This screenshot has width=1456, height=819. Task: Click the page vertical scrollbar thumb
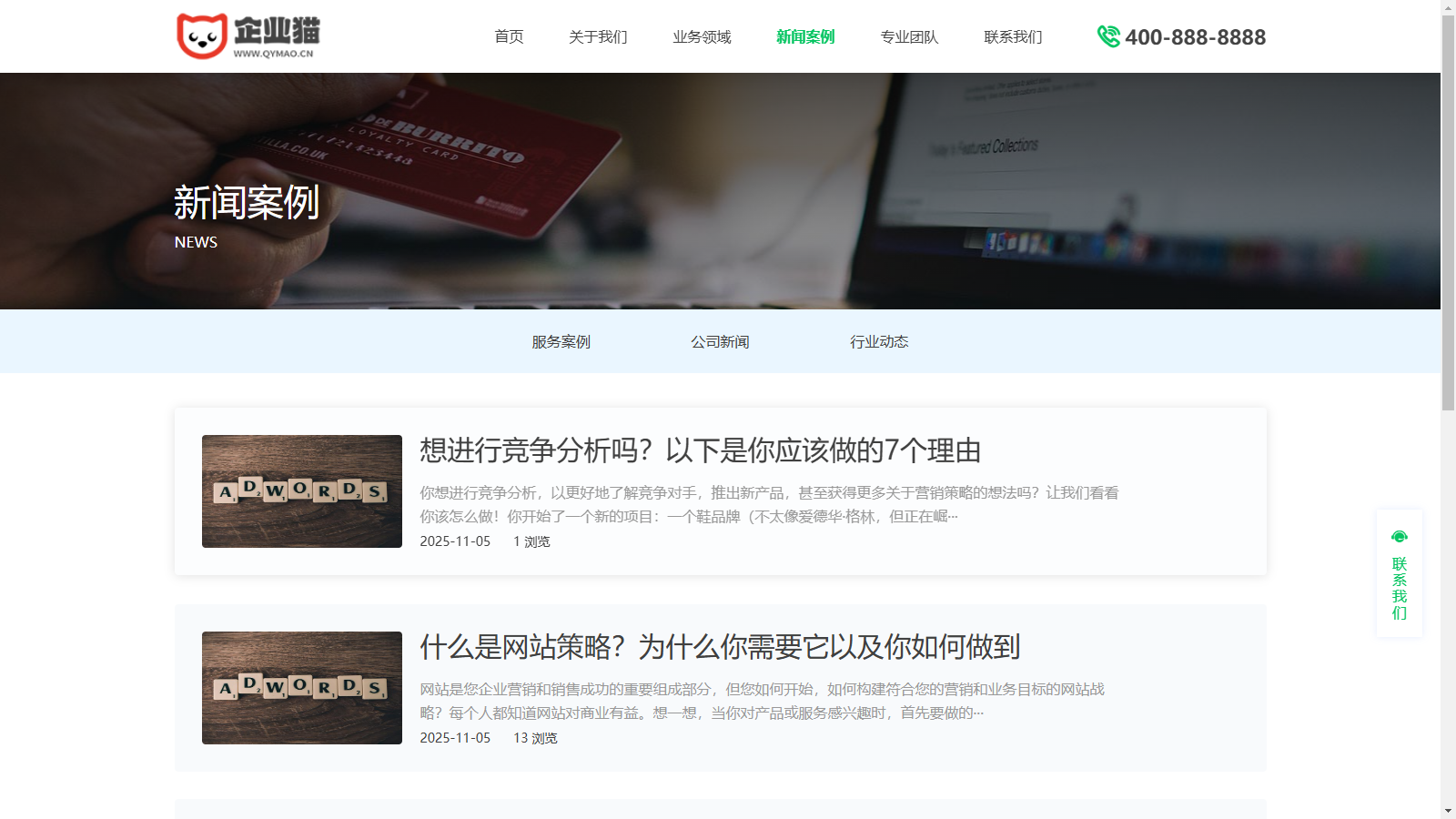point(1448,213)
